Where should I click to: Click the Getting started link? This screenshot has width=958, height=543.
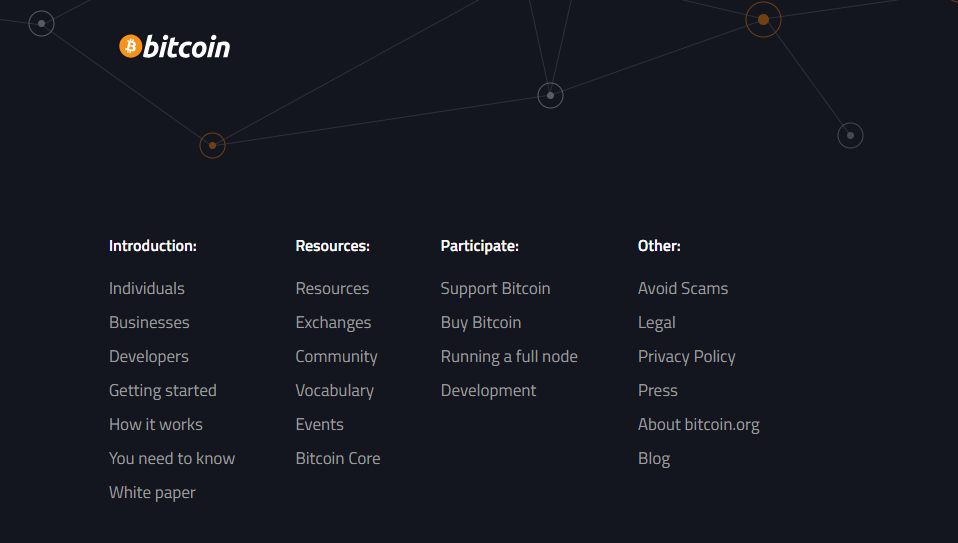(163, 390)
